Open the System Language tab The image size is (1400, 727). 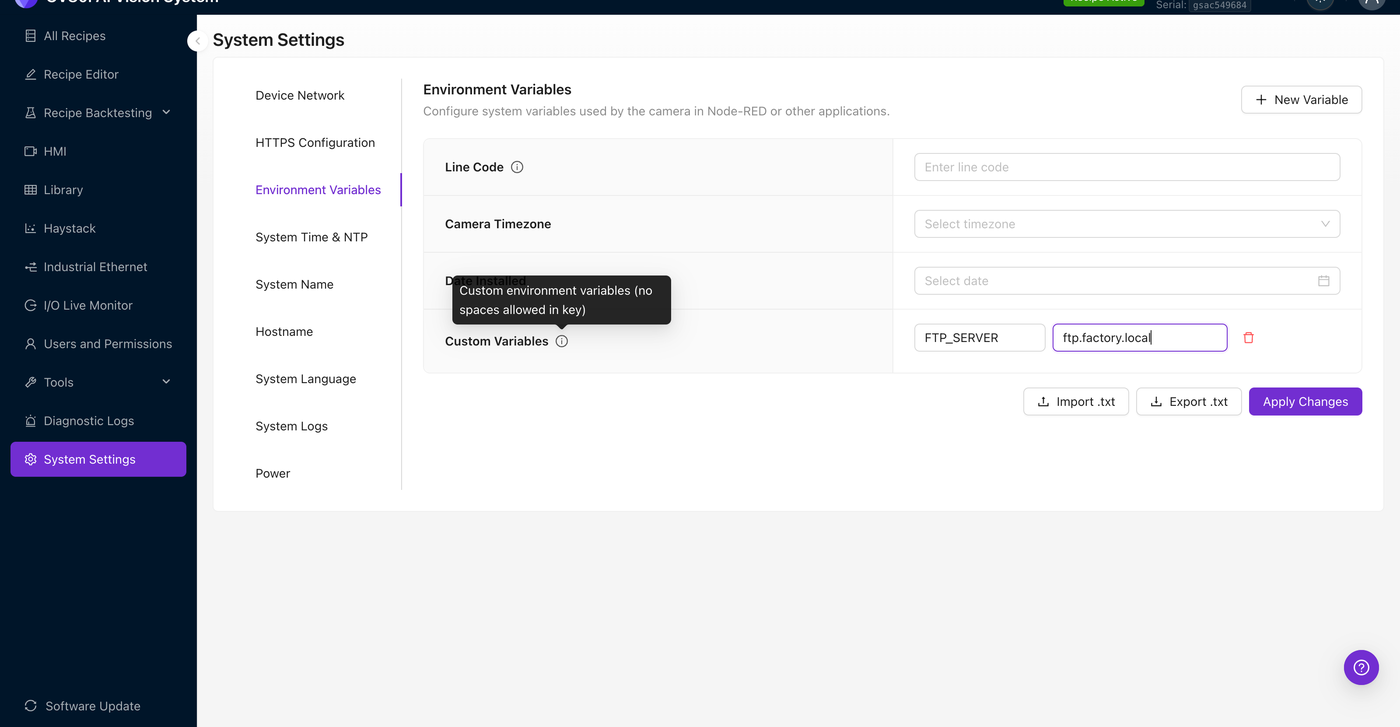[305, 379]
